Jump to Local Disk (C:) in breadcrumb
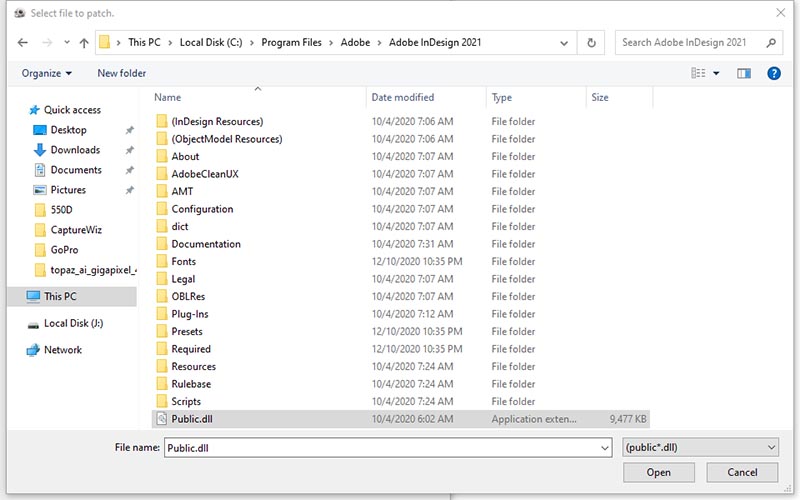Viewport: 800px width, 500px height. point(211,43)
